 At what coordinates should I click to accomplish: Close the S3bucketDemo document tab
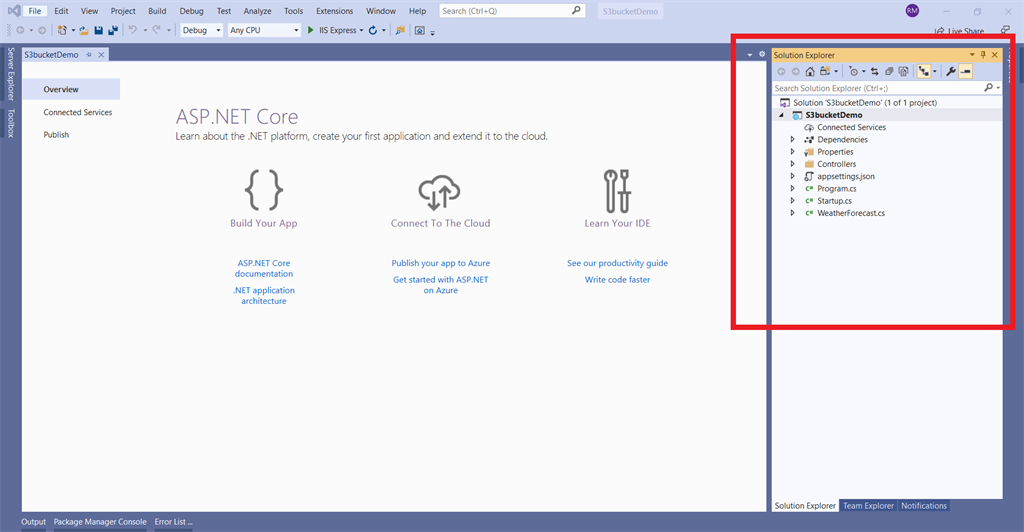tap(101, 55)
